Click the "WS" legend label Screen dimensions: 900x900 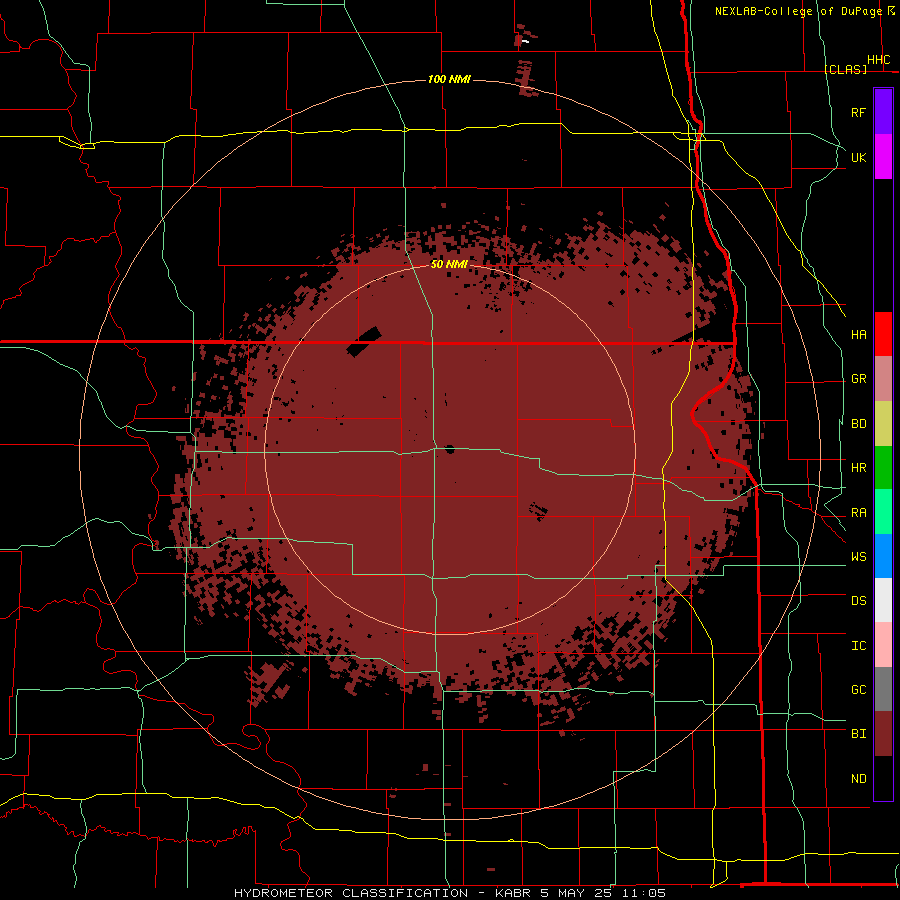(858, 557)
